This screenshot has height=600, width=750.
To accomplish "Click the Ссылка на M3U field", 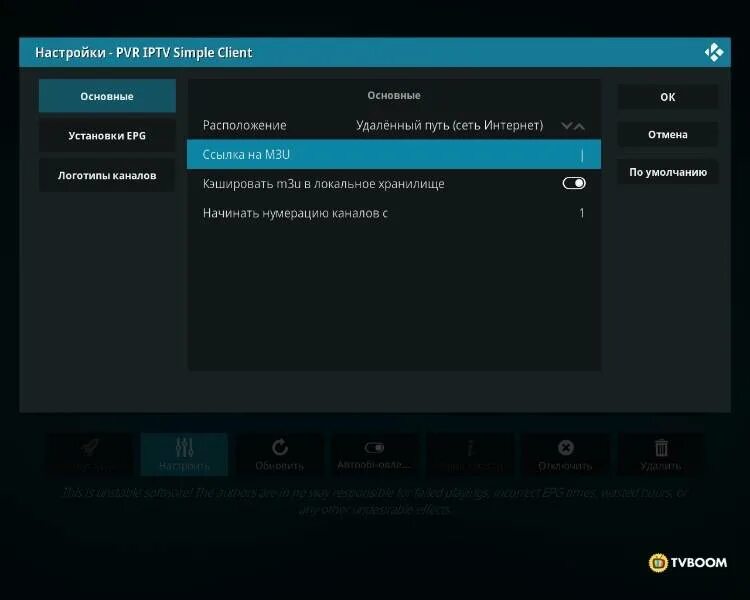I will [394, 155].
